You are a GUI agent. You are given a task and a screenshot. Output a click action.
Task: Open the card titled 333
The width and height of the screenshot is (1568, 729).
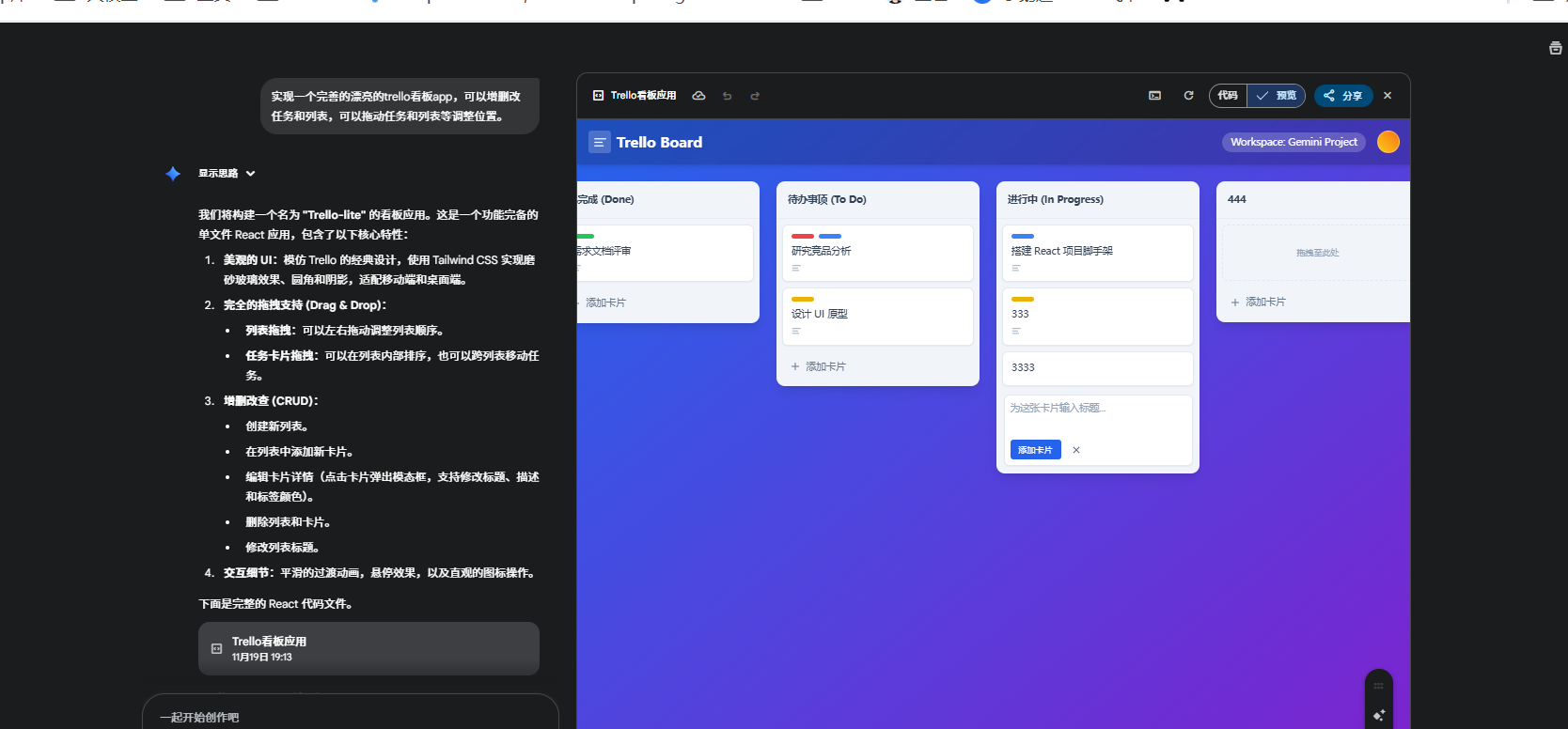tap(1098, 317)
